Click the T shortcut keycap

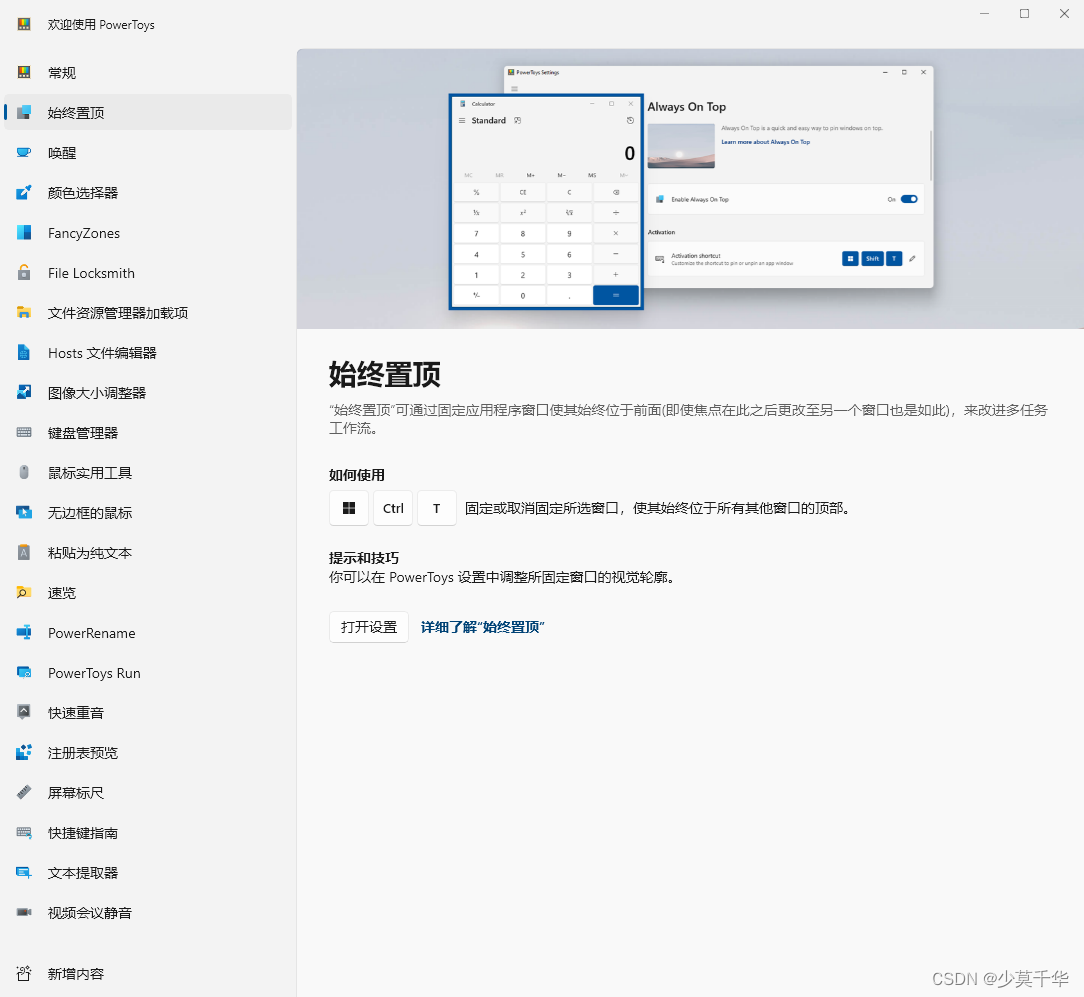tap(437, 508)
